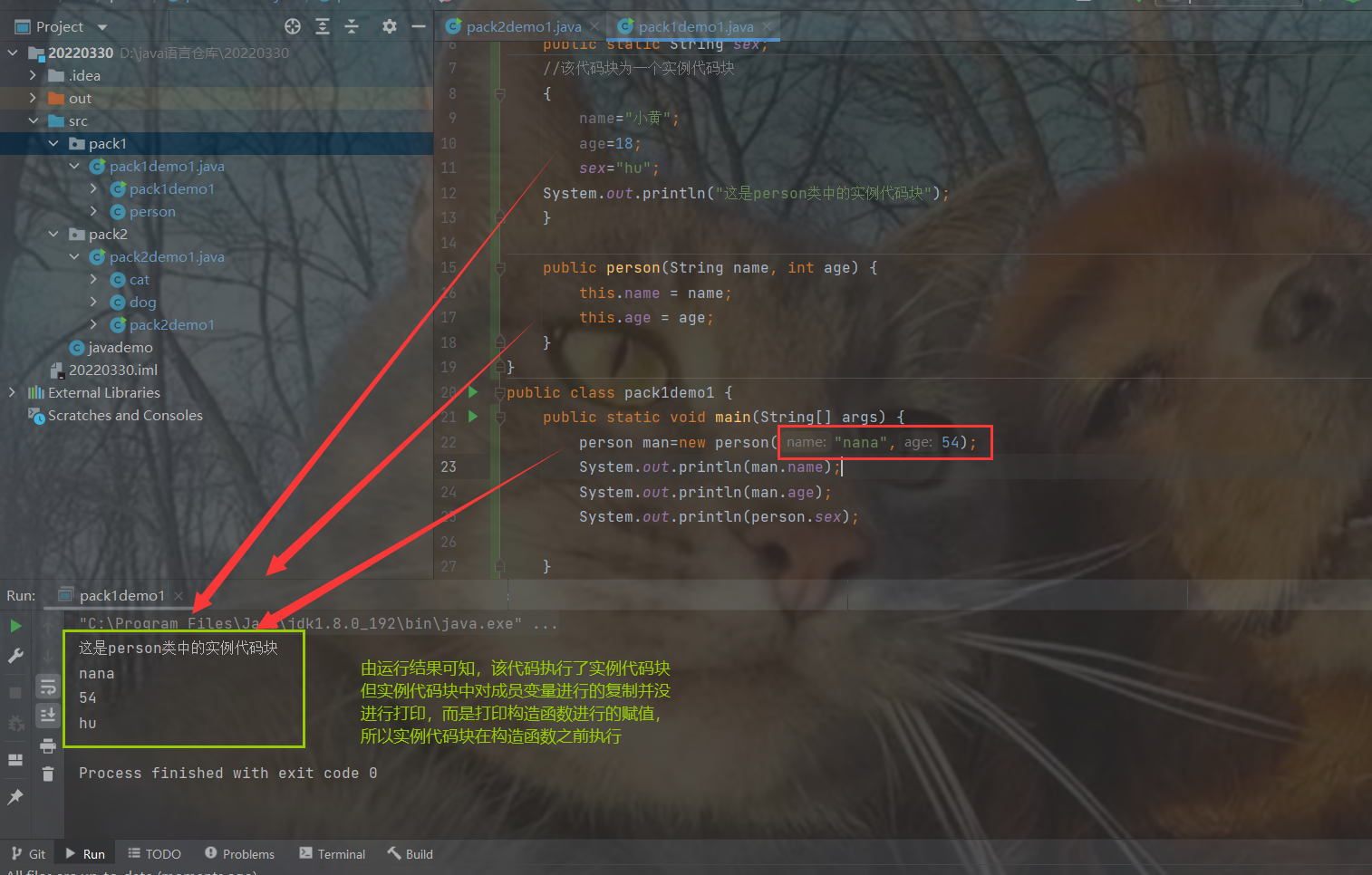This screenshot has width=1372, height=875.
Task: Open run configuration wrench icon
Action: tap(15, 656)
